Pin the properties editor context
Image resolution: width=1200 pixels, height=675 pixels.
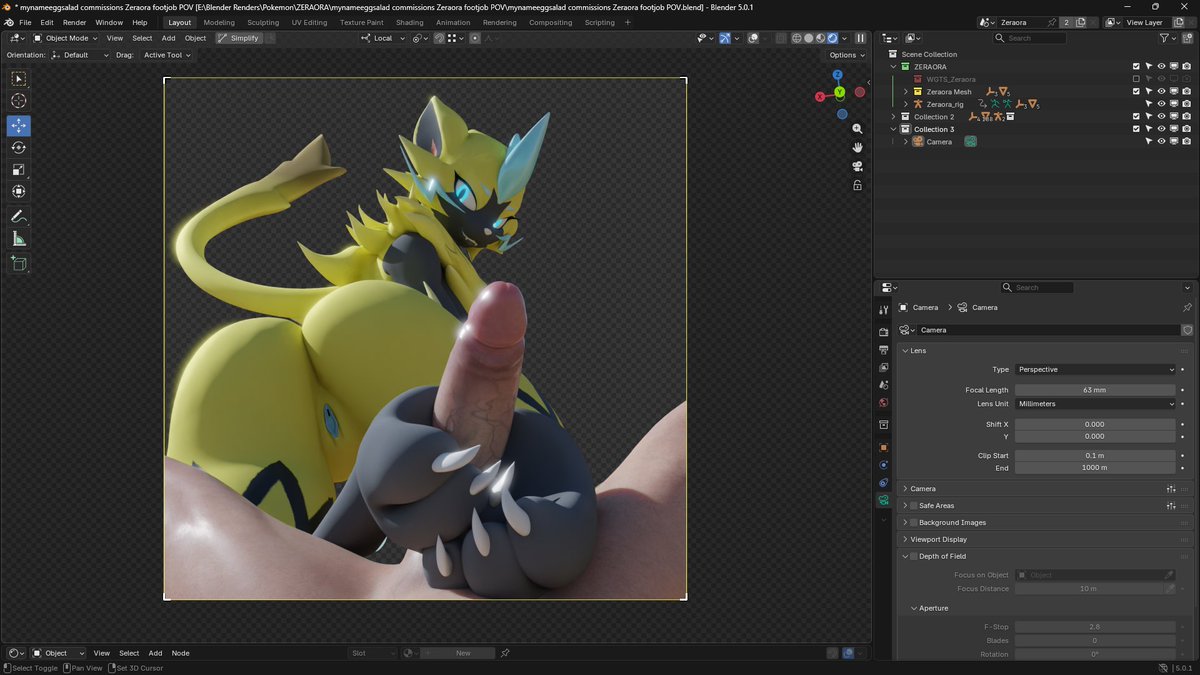click(1187, 308)
